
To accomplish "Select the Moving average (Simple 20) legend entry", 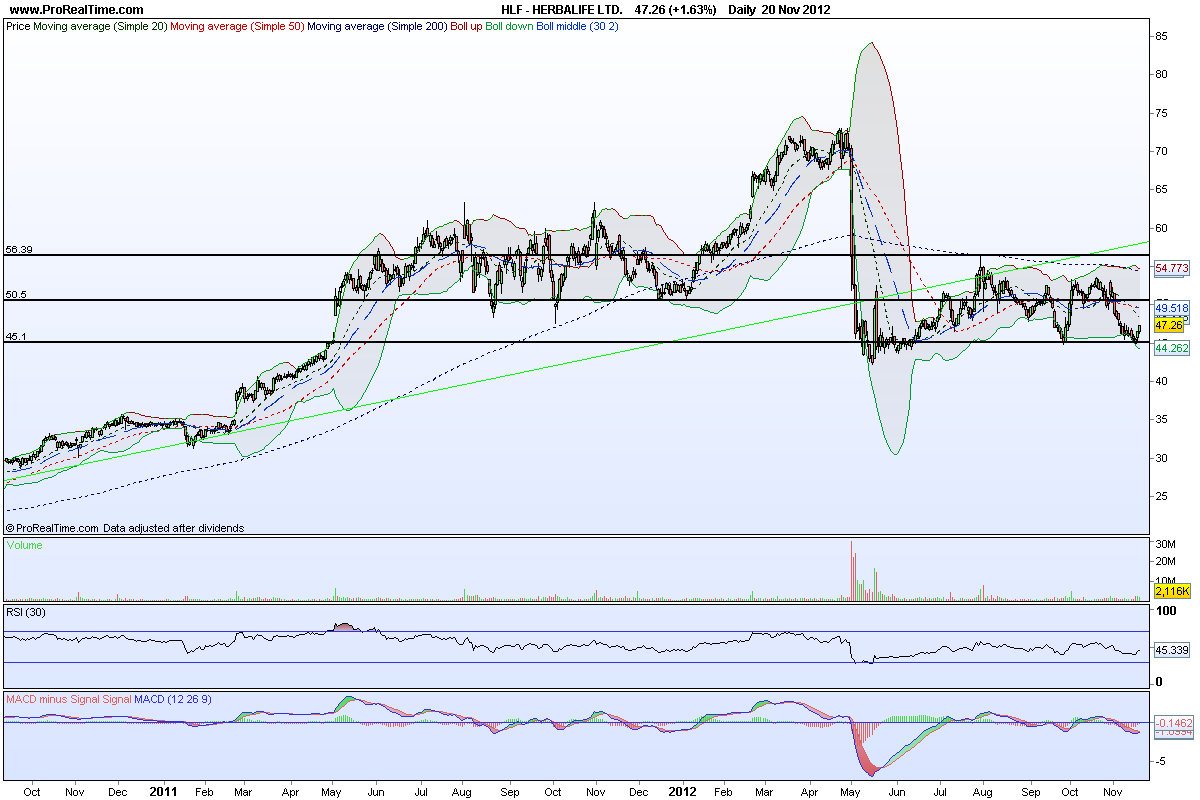I will 100,27.
